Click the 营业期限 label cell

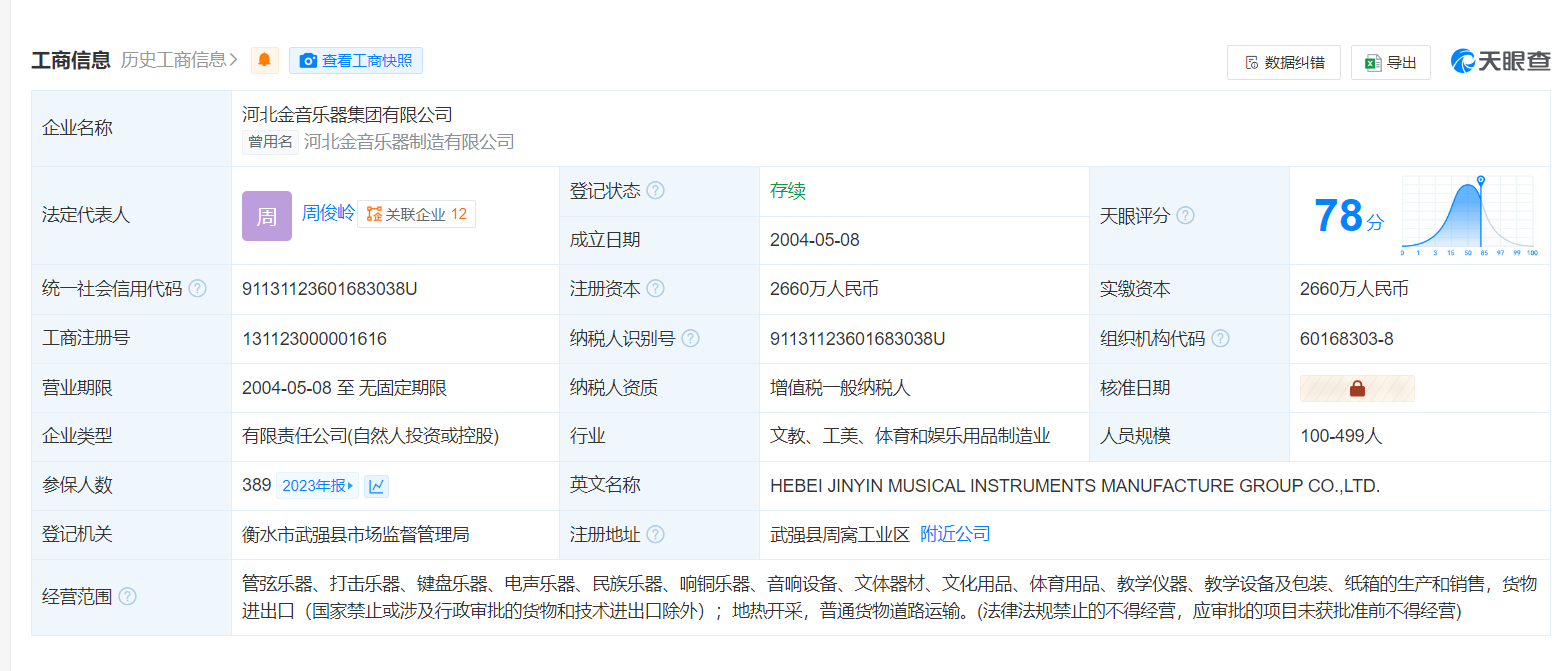[132, 388]
